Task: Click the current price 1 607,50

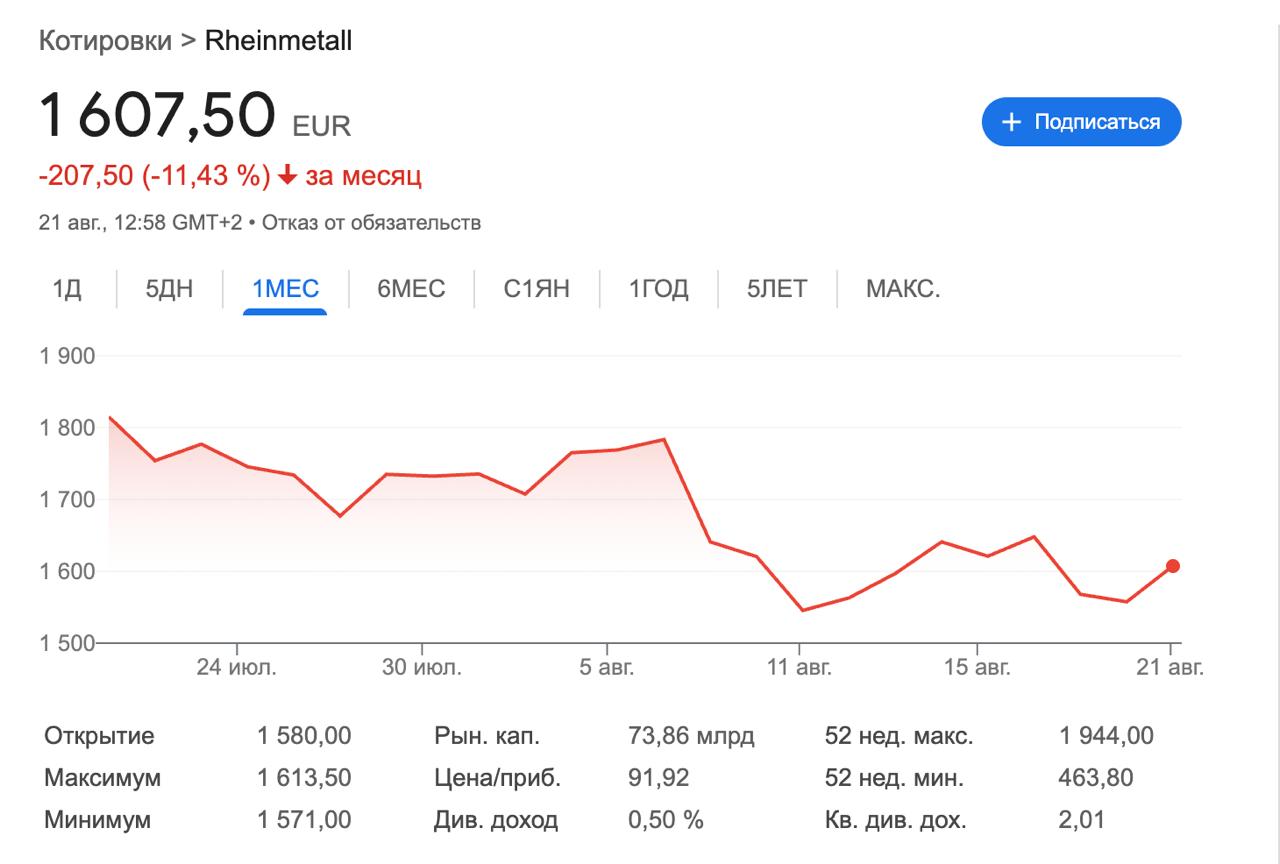Action: (156, 116)
